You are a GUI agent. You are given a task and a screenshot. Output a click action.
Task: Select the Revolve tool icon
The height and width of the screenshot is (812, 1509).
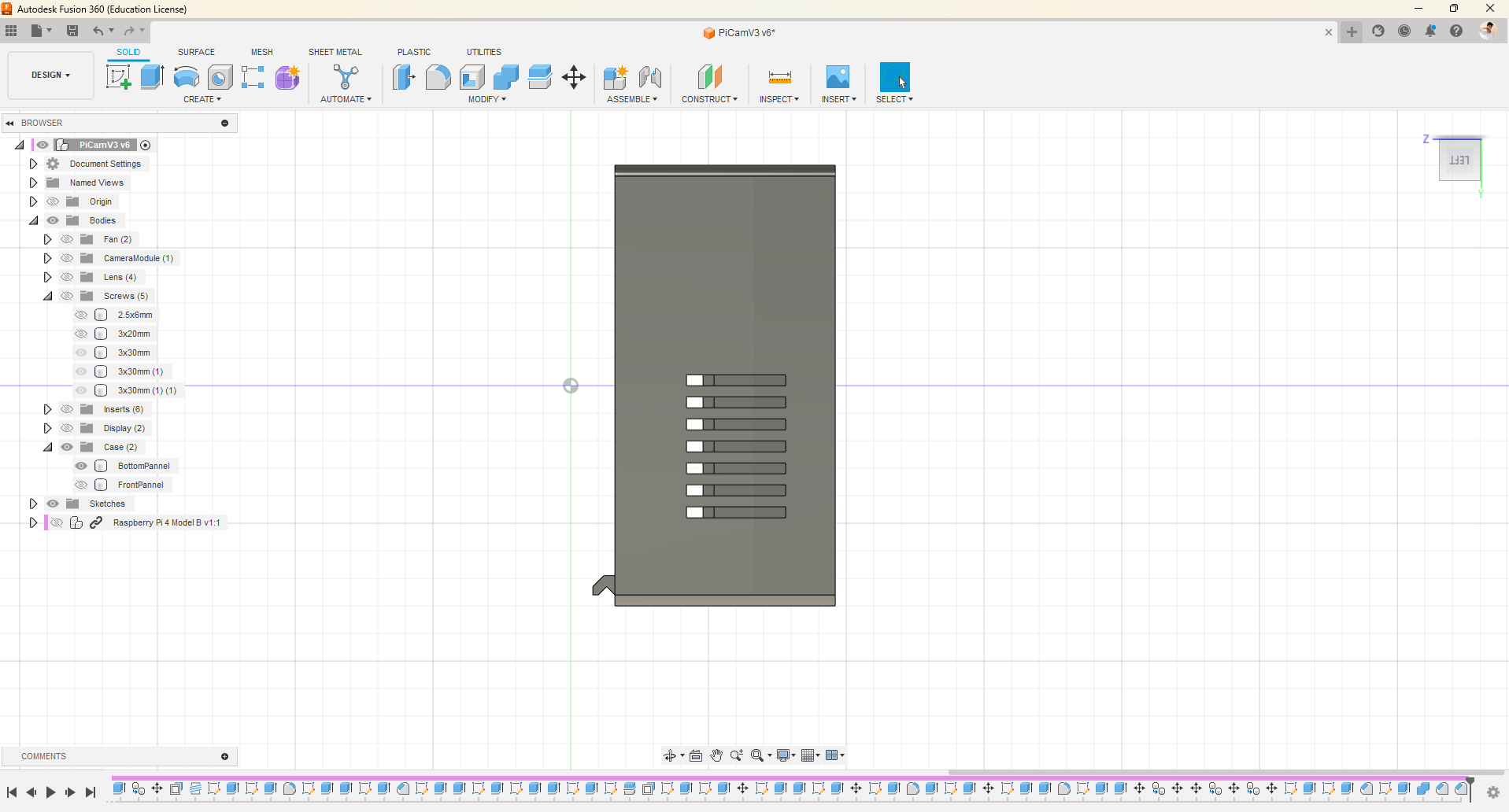[186, 77]
